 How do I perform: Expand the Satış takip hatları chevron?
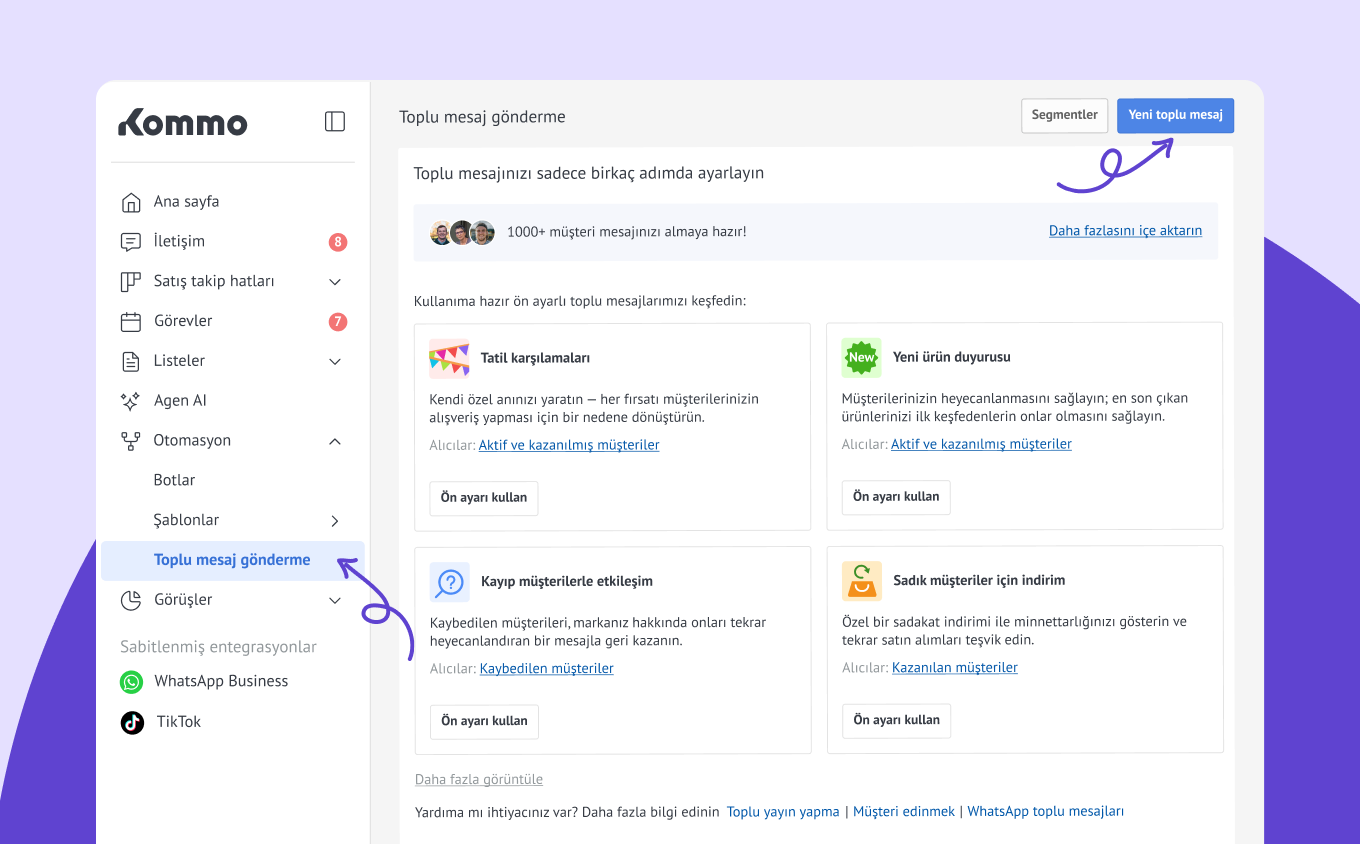coord(335,282)
